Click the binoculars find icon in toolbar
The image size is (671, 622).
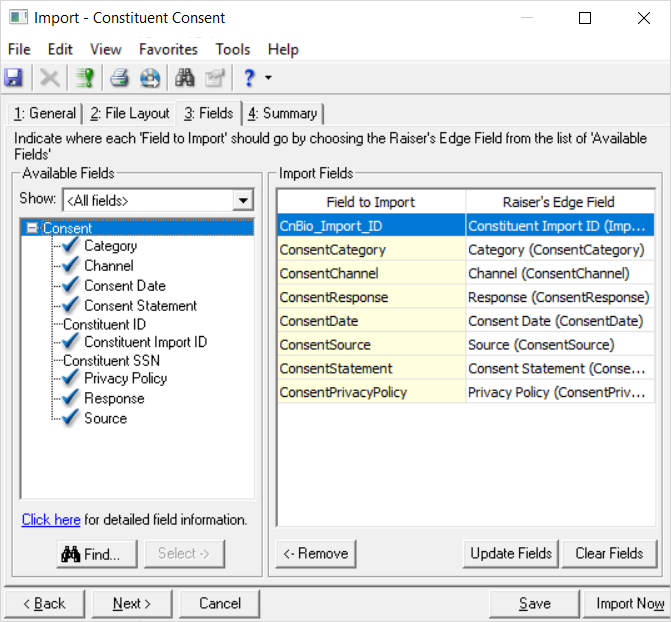pos(184,77)
